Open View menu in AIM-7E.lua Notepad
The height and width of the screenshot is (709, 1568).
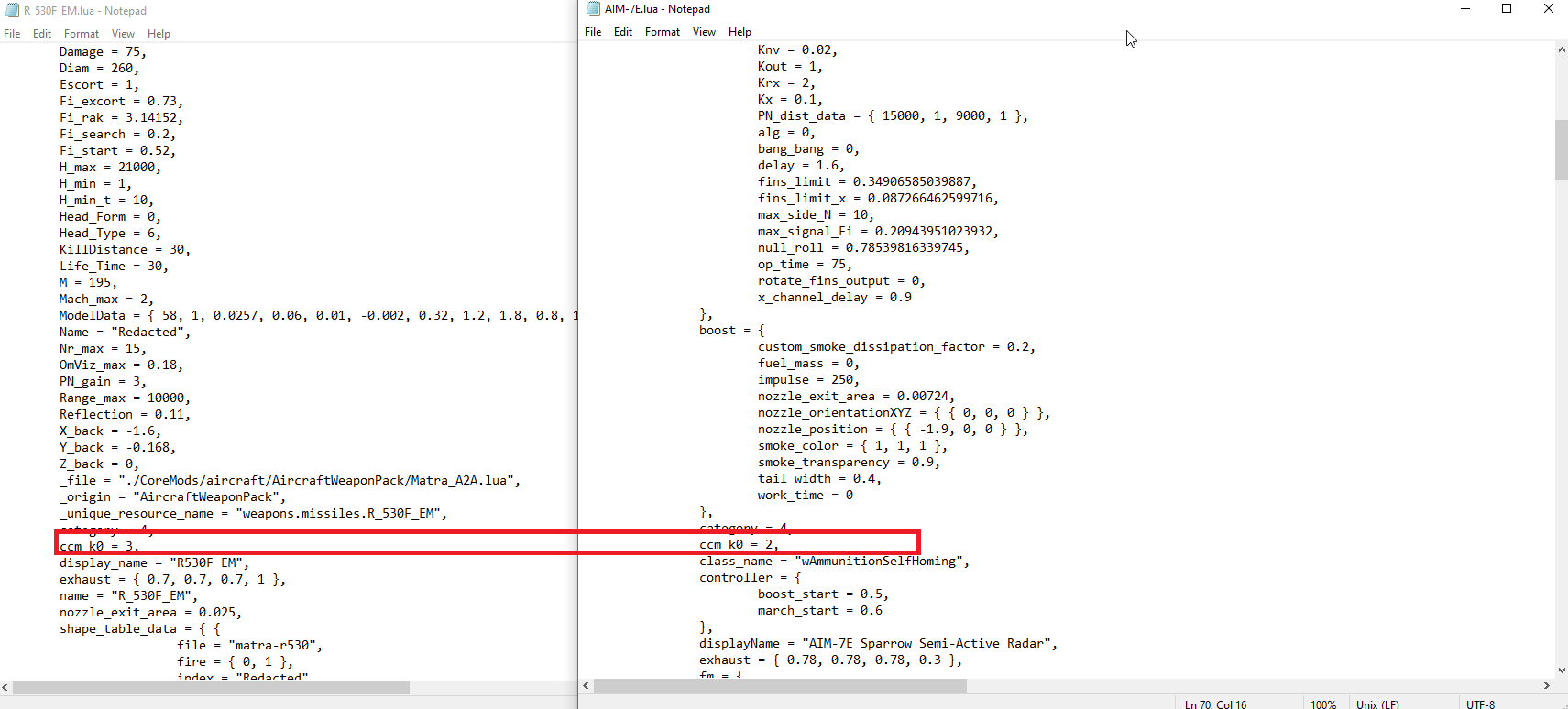(x=705, y=32)
